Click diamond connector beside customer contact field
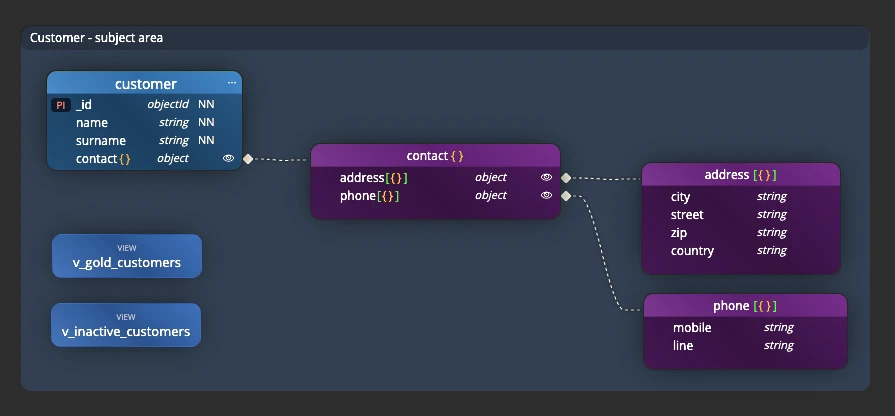 tap(248, 159)
